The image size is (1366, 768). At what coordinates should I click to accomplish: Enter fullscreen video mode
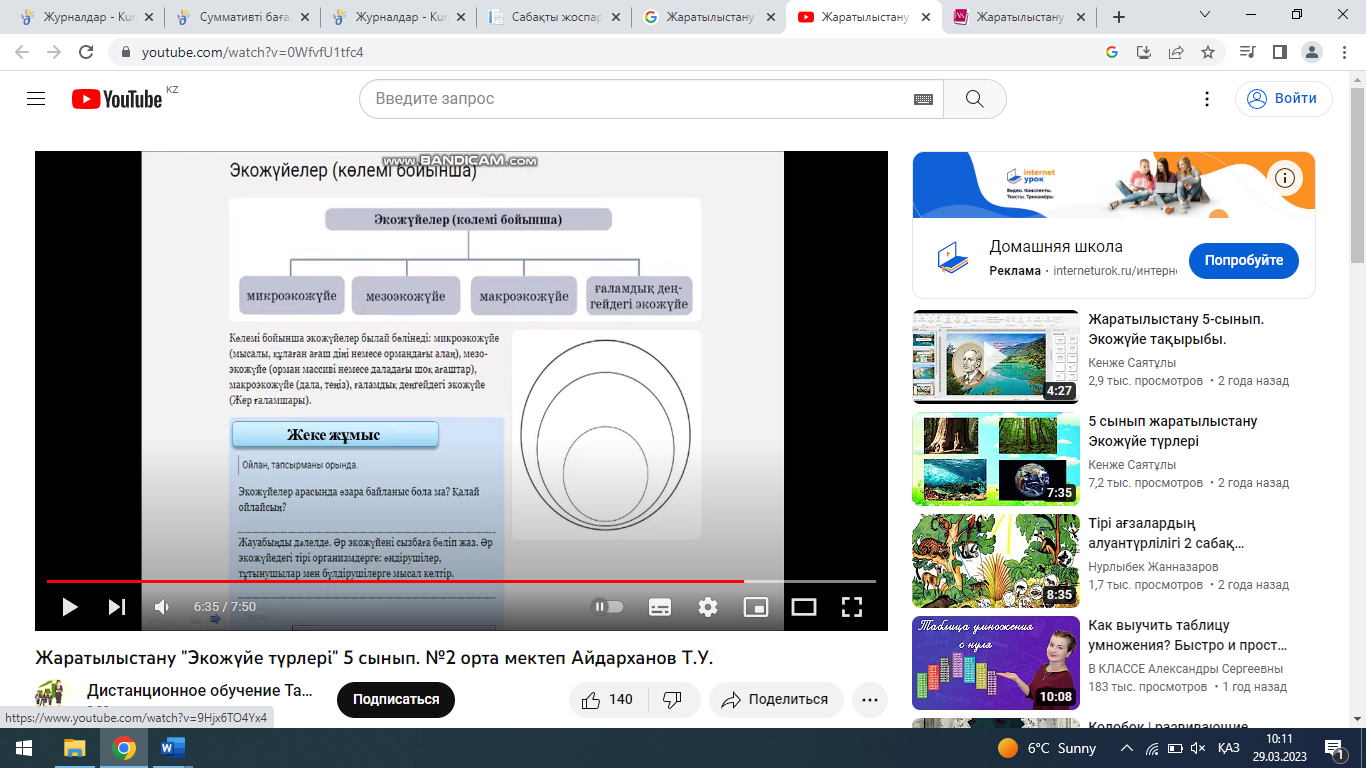pyautogui.click(x=851, y=606)
